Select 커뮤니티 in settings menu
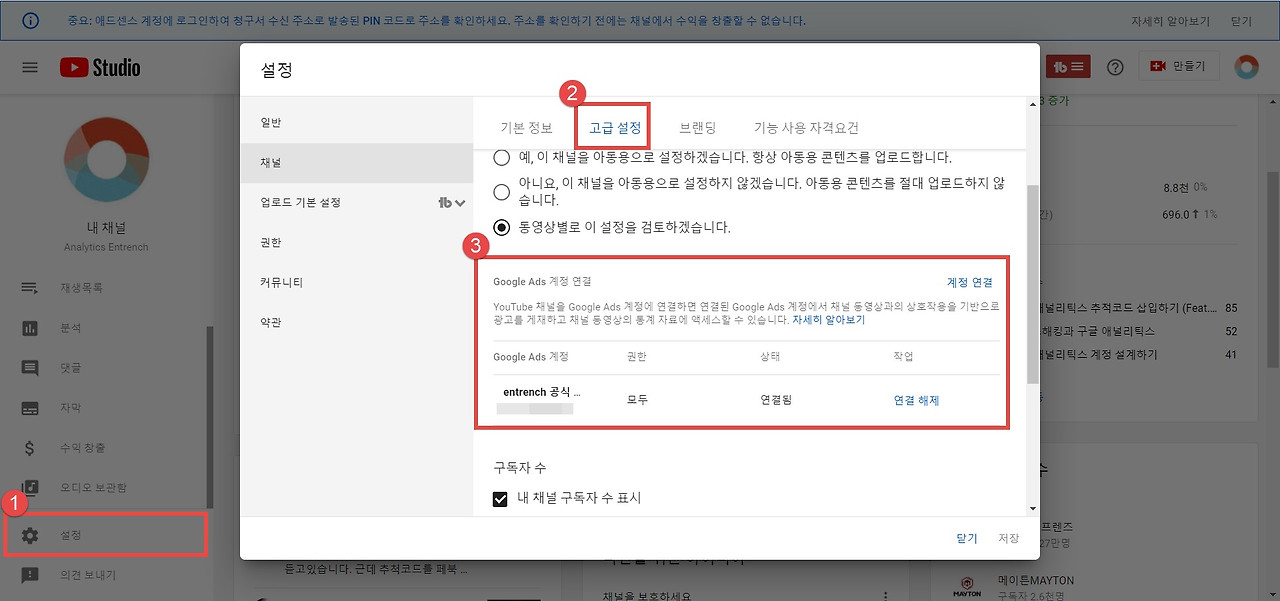Viewport: 1280px width, 601px height. click(x=356, y=283)
